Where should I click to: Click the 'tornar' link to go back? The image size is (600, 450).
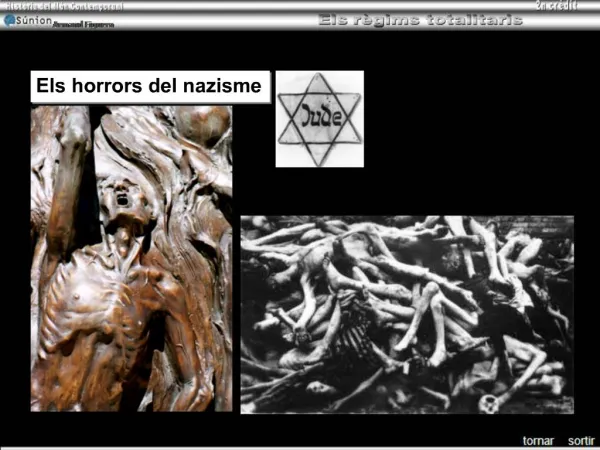[x=538, y=441]
